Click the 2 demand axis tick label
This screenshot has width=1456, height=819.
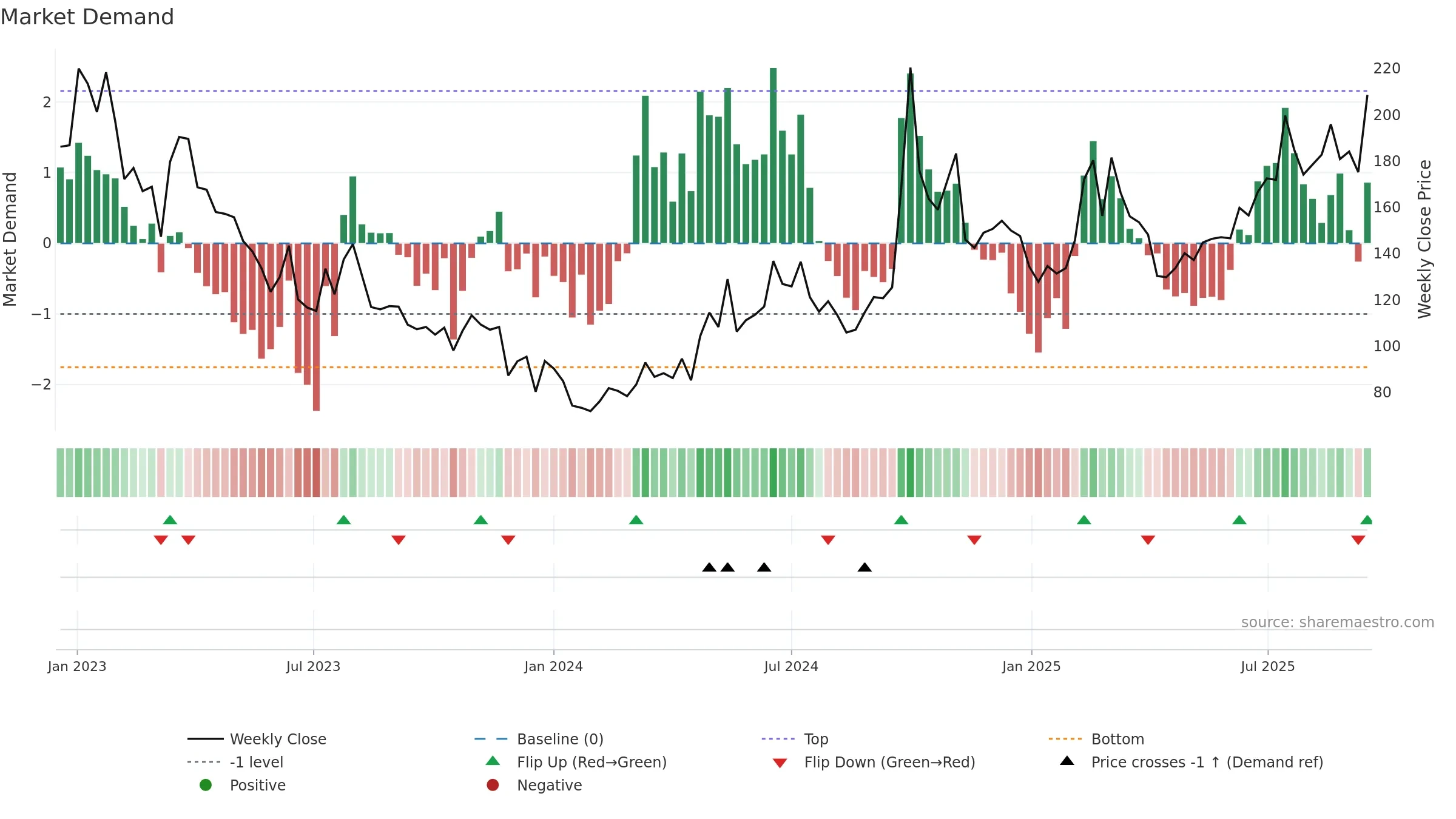click(47, 103)
